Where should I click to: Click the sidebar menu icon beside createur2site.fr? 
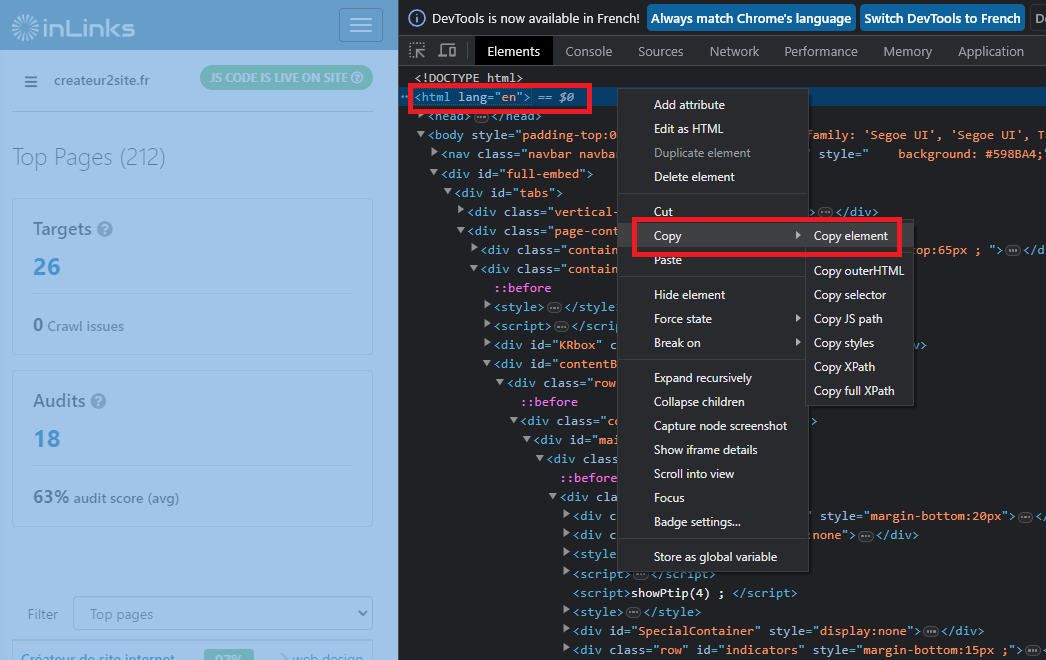point(31,82)
